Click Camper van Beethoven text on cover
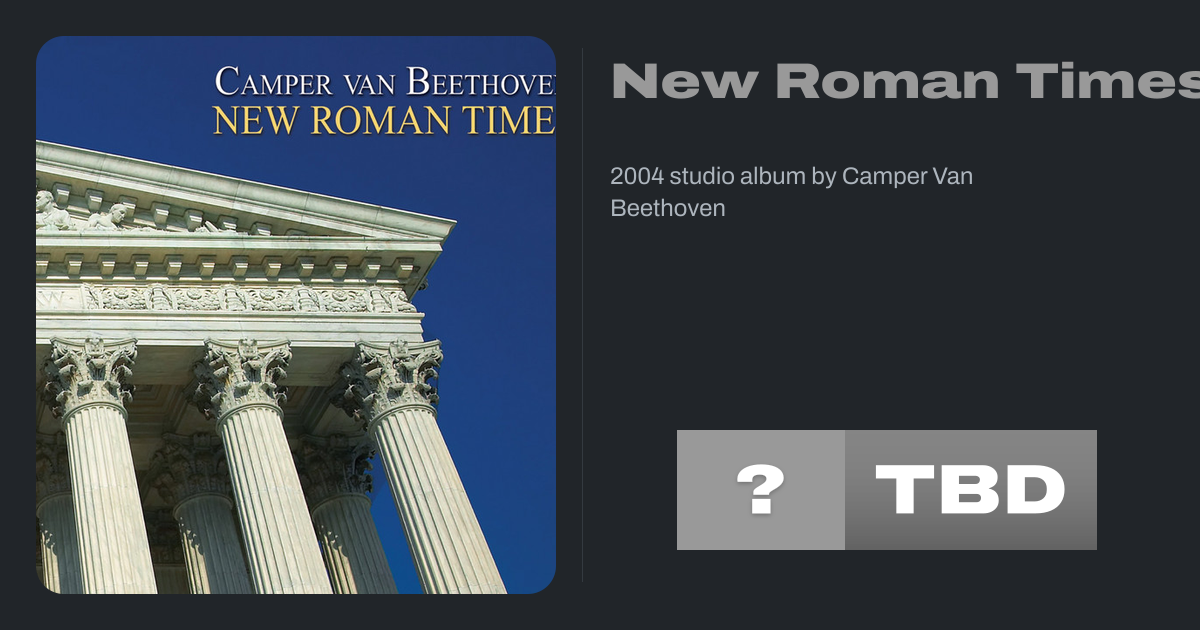This screenshot has width=1200, height=630. click(x=385, y=82)
